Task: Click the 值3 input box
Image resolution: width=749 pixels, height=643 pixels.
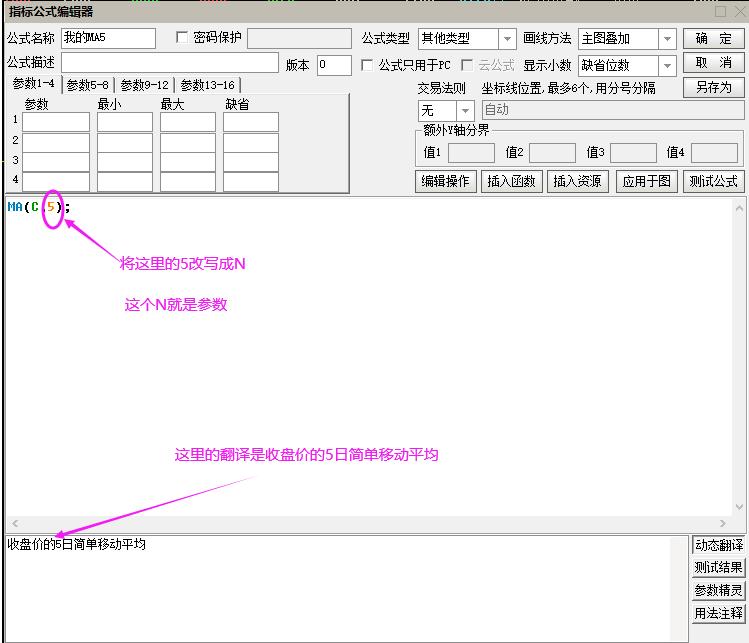Action: pos(633,153)
